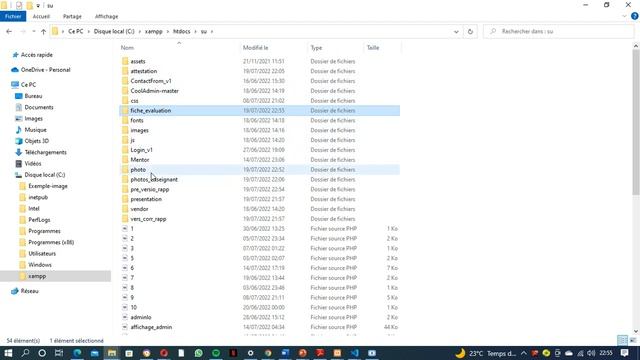Sort by Type column header
This screenshot has width=640, height=360.
click(x=316, y=48)
